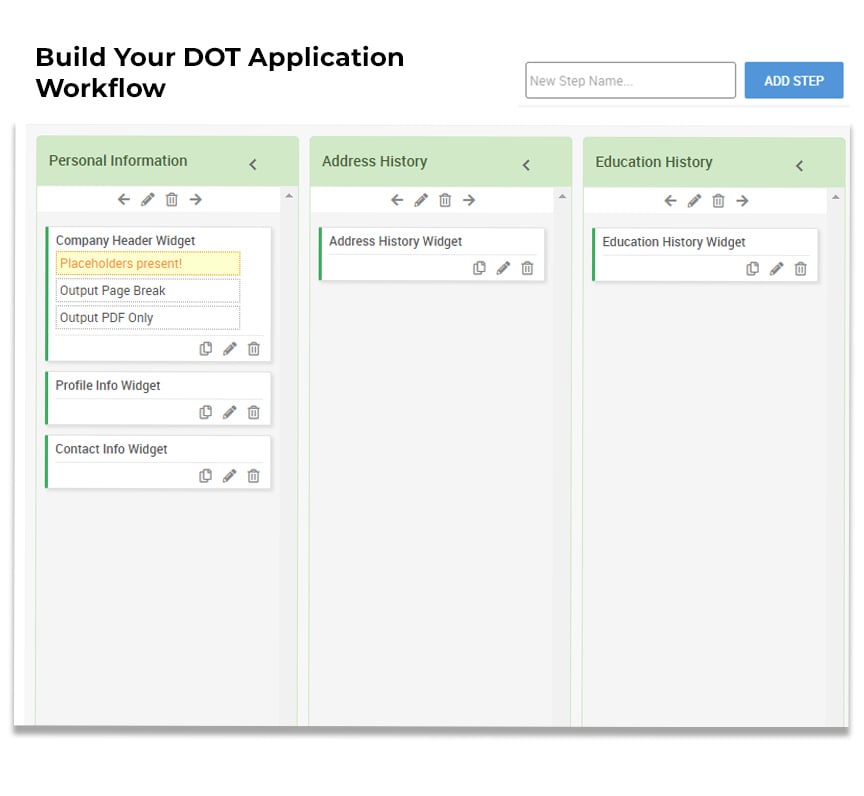Collapse the Education History column
This screenshot has width=864, height=796.
click(800, 165)
